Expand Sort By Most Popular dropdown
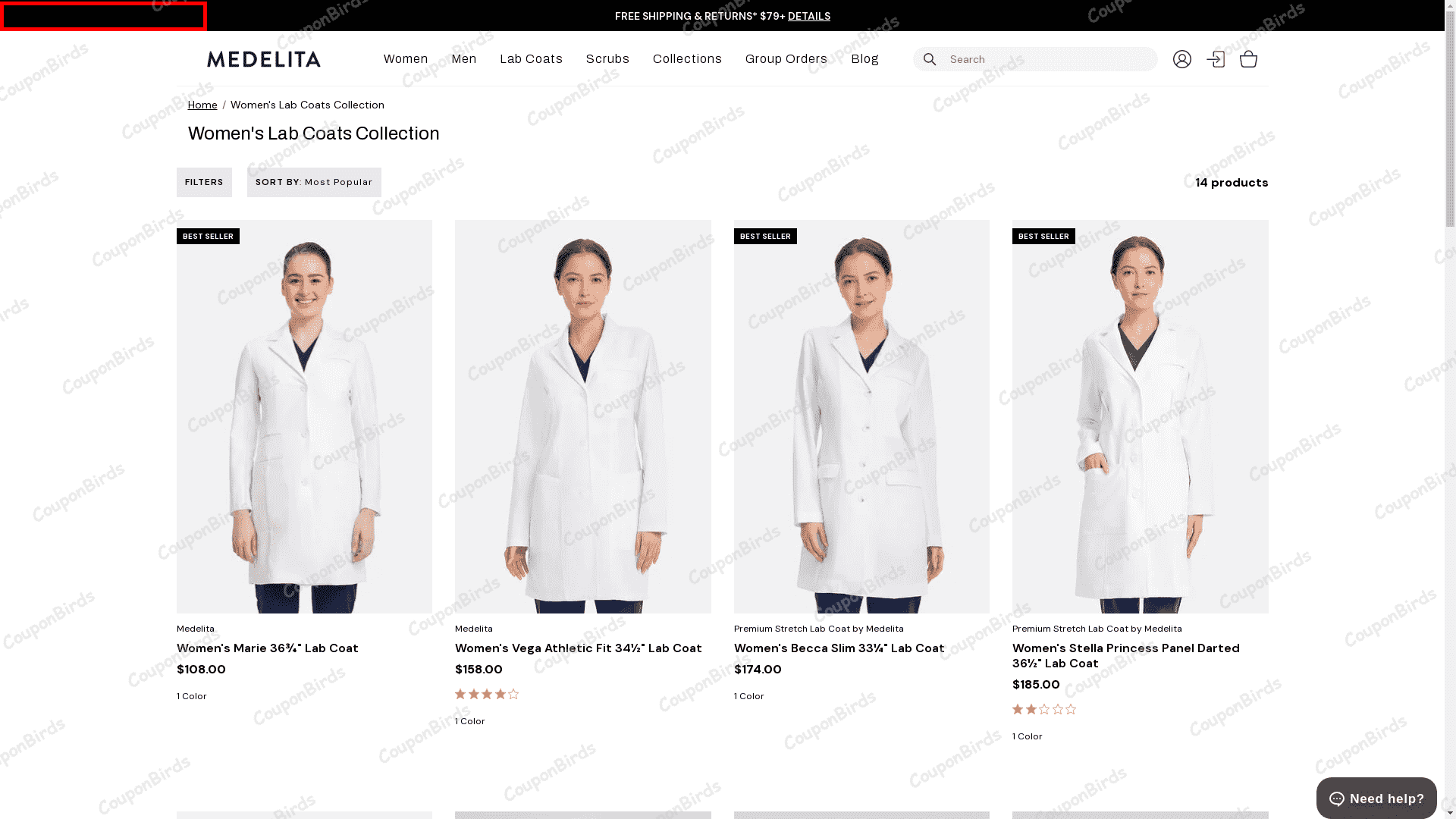This screenshot has height=819, width=1456. pos(314,182)
